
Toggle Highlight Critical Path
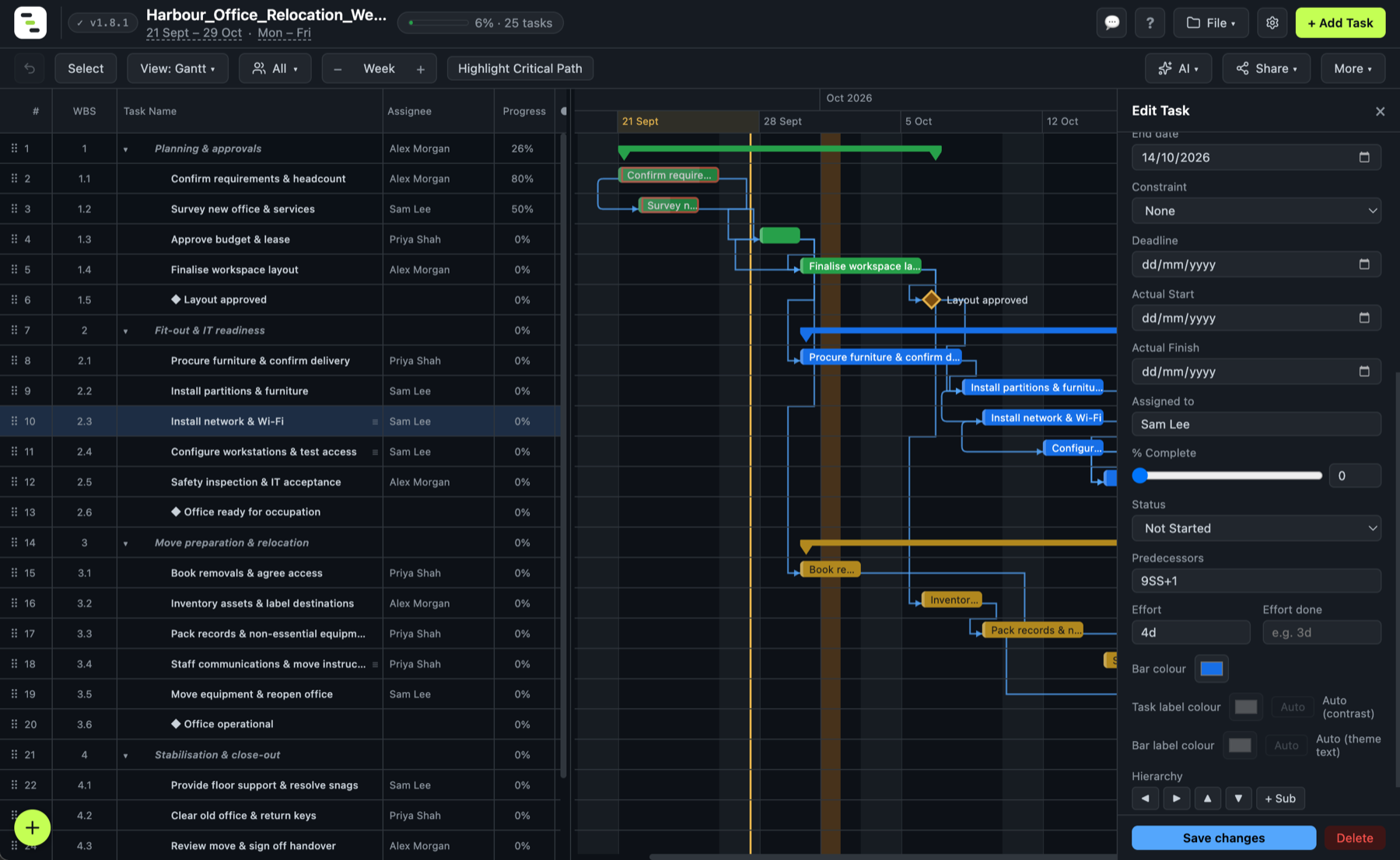coord(520,68)
